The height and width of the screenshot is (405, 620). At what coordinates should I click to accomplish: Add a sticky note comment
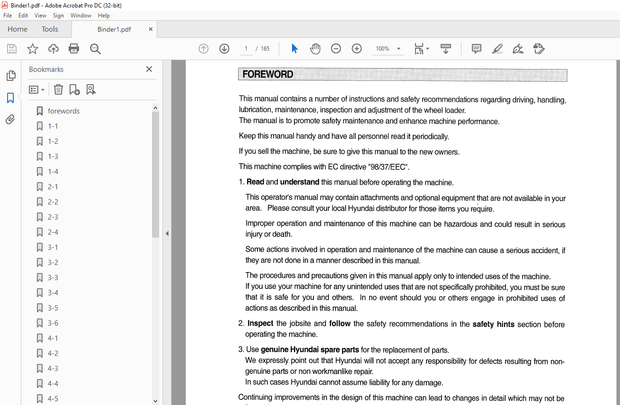(476, 49)
